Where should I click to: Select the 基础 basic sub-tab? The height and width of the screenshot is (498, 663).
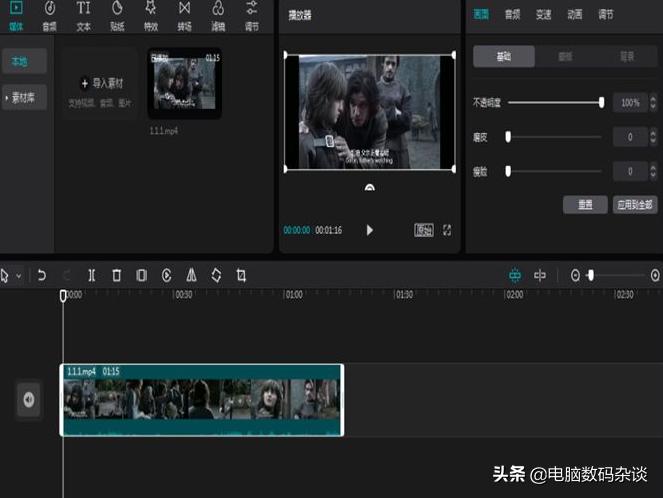pyautogui.click(x=504, y=56)
